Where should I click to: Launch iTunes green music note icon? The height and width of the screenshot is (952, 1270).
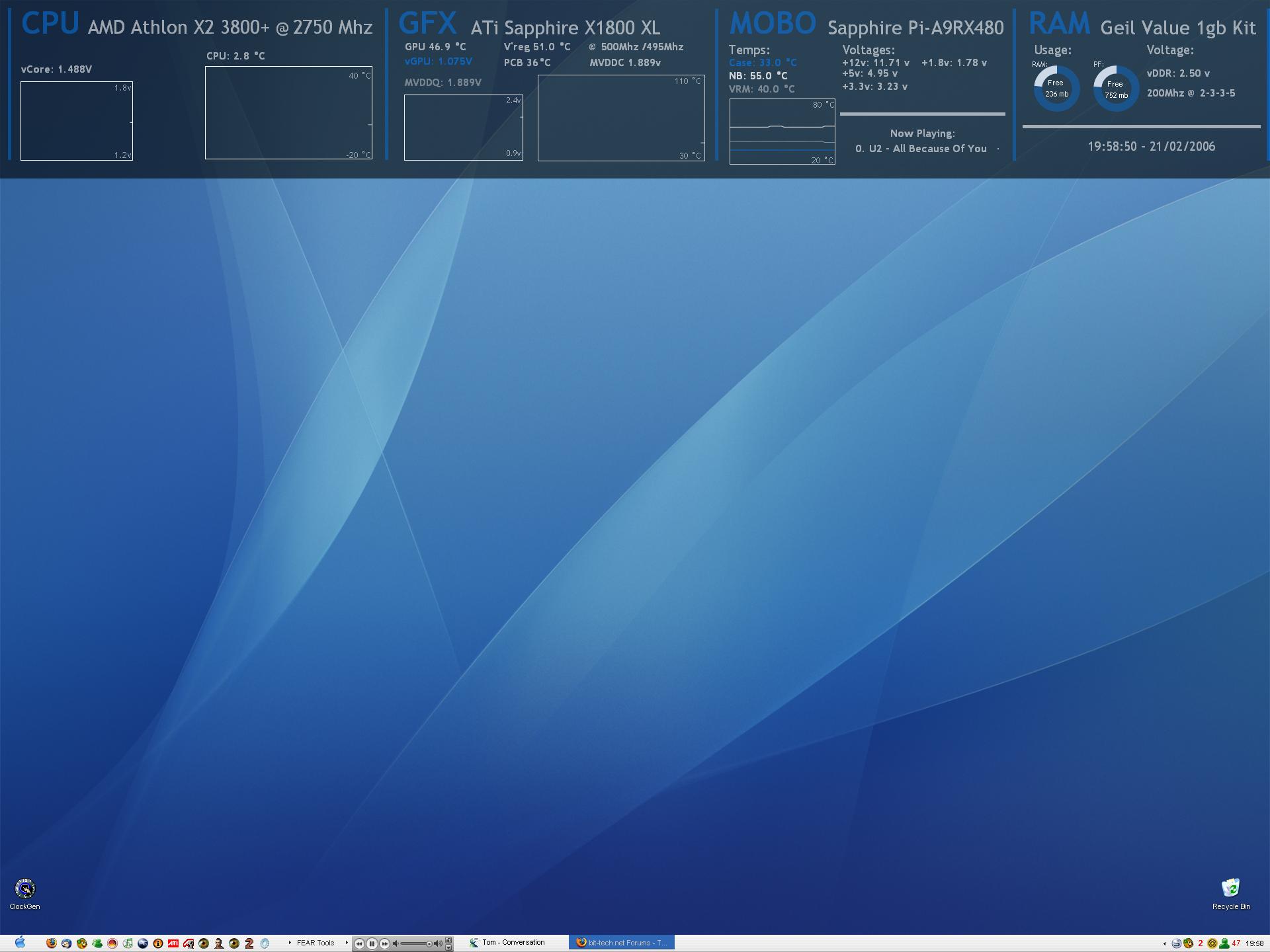point(128,943)
